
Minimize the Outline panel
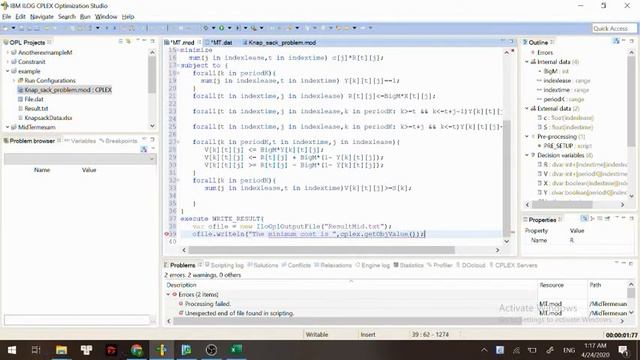pyautogui.click(x=624, y=41)
